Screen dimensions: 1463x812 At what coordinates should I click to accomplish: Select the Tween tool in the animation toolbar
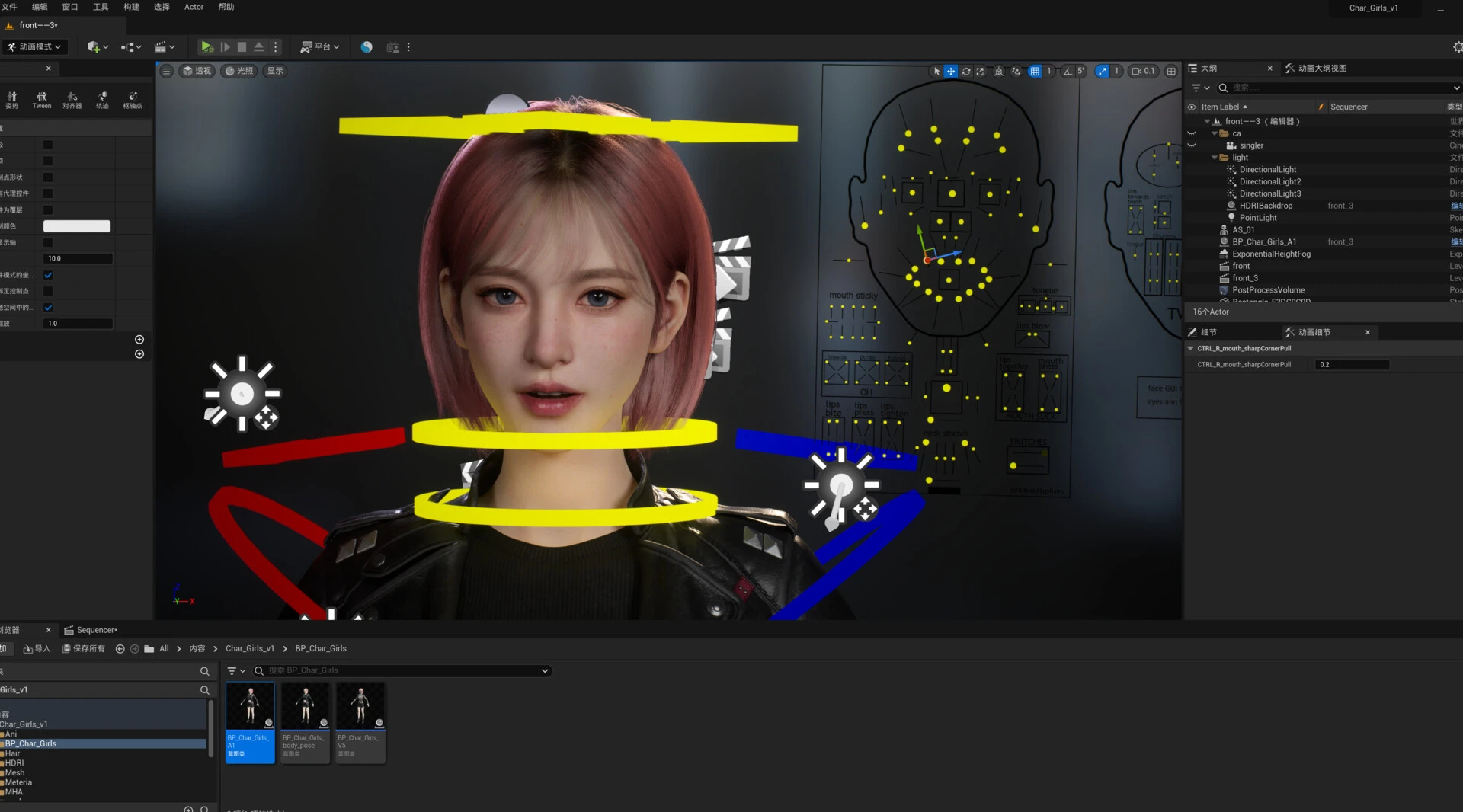[42, 99]
